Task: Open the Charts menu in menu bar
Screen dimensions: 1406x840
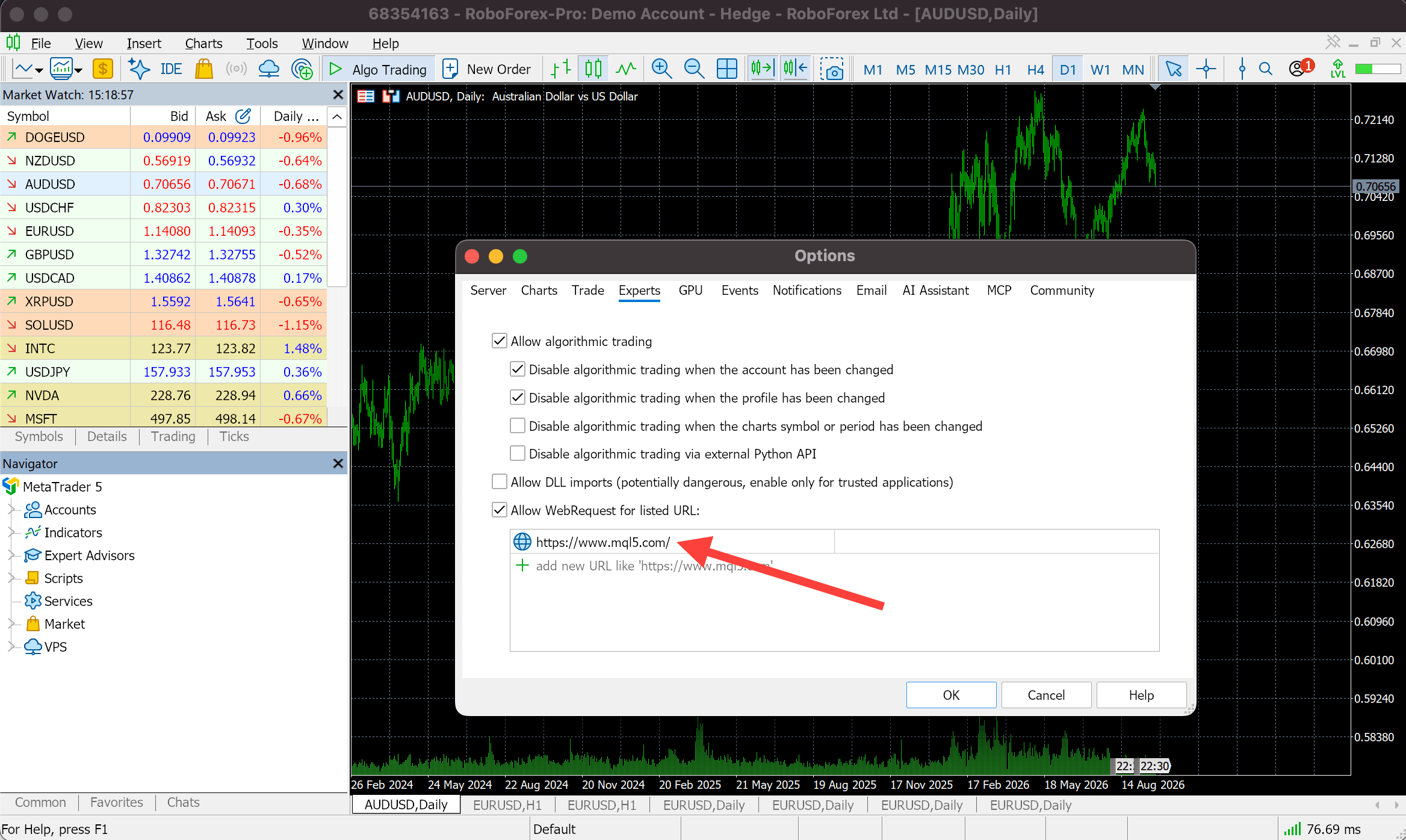Action: pyautogui.click(x=203, y=43)
